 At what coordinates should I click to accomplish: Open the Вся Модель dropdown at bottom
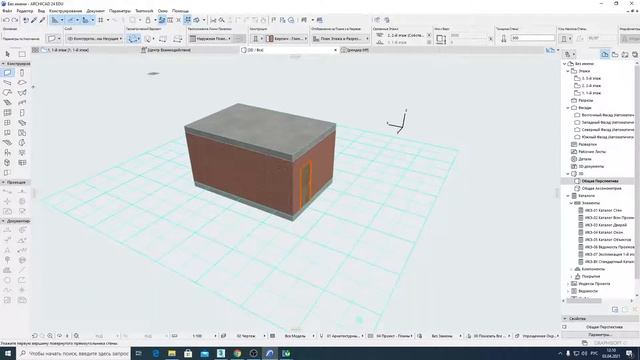[x=296, y=336]
